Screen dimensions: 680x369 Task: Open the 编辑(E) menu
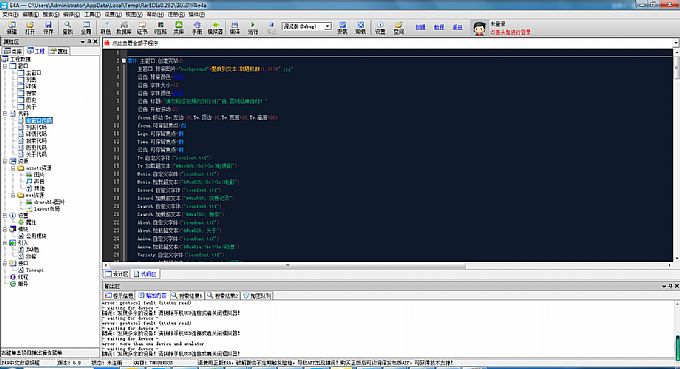tap(30, 14)
